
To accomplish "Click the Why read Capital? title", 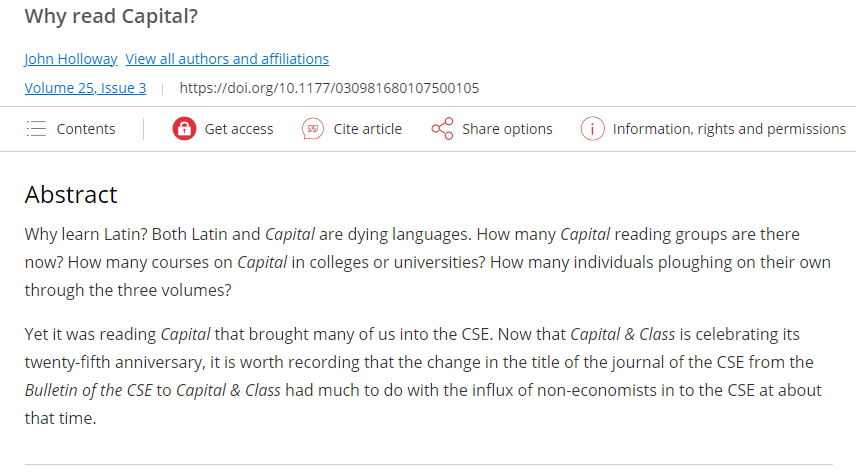I will (x=111, y=16).
